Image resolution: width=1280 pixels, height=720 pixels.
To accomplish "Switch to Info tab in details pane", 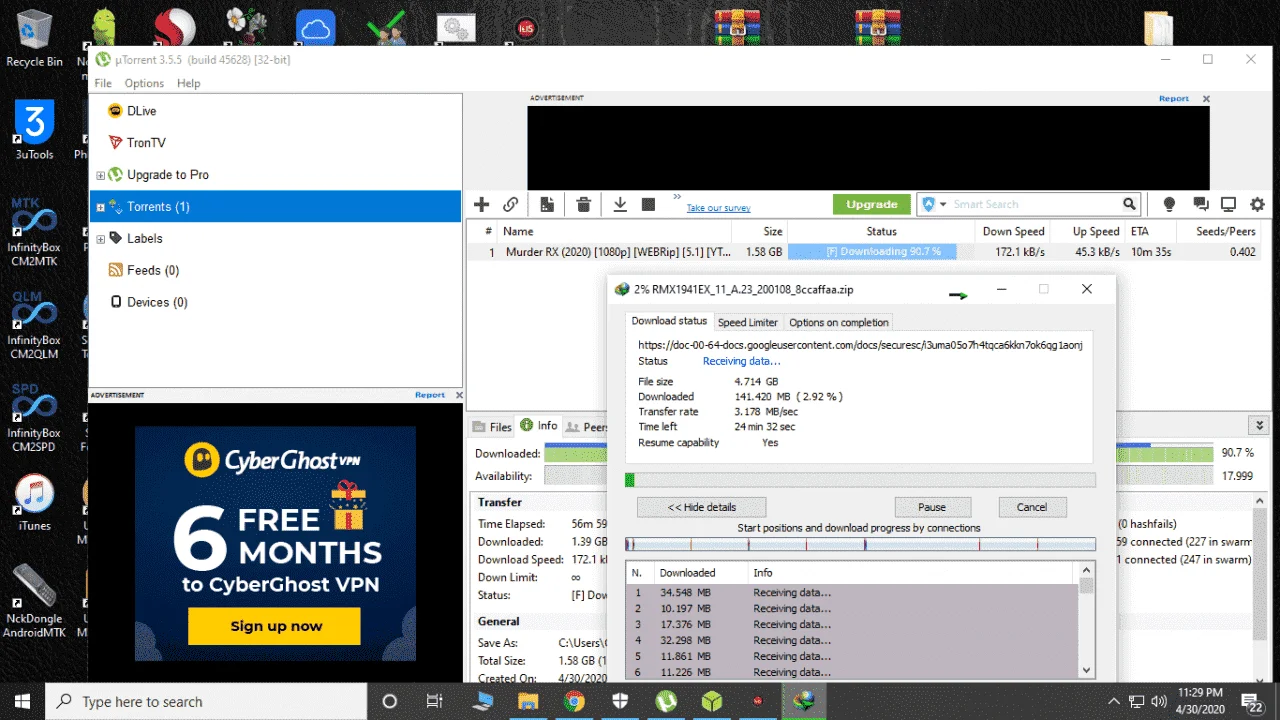I will point(539,426).
